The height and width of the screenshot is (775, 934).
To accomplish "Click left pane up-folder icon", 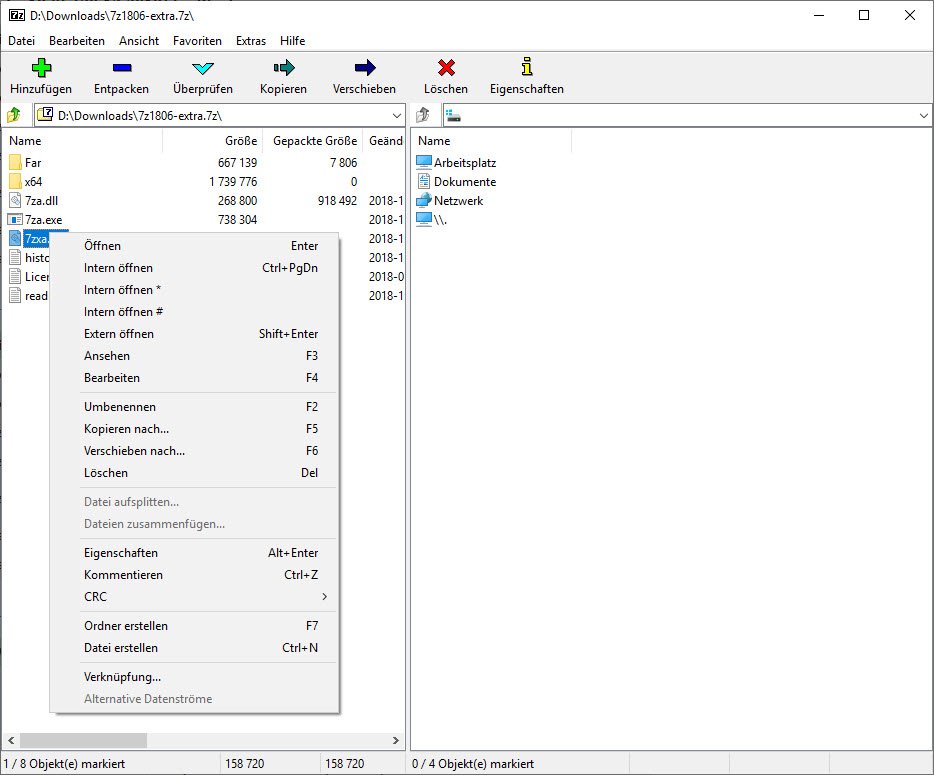I will 14,114.
